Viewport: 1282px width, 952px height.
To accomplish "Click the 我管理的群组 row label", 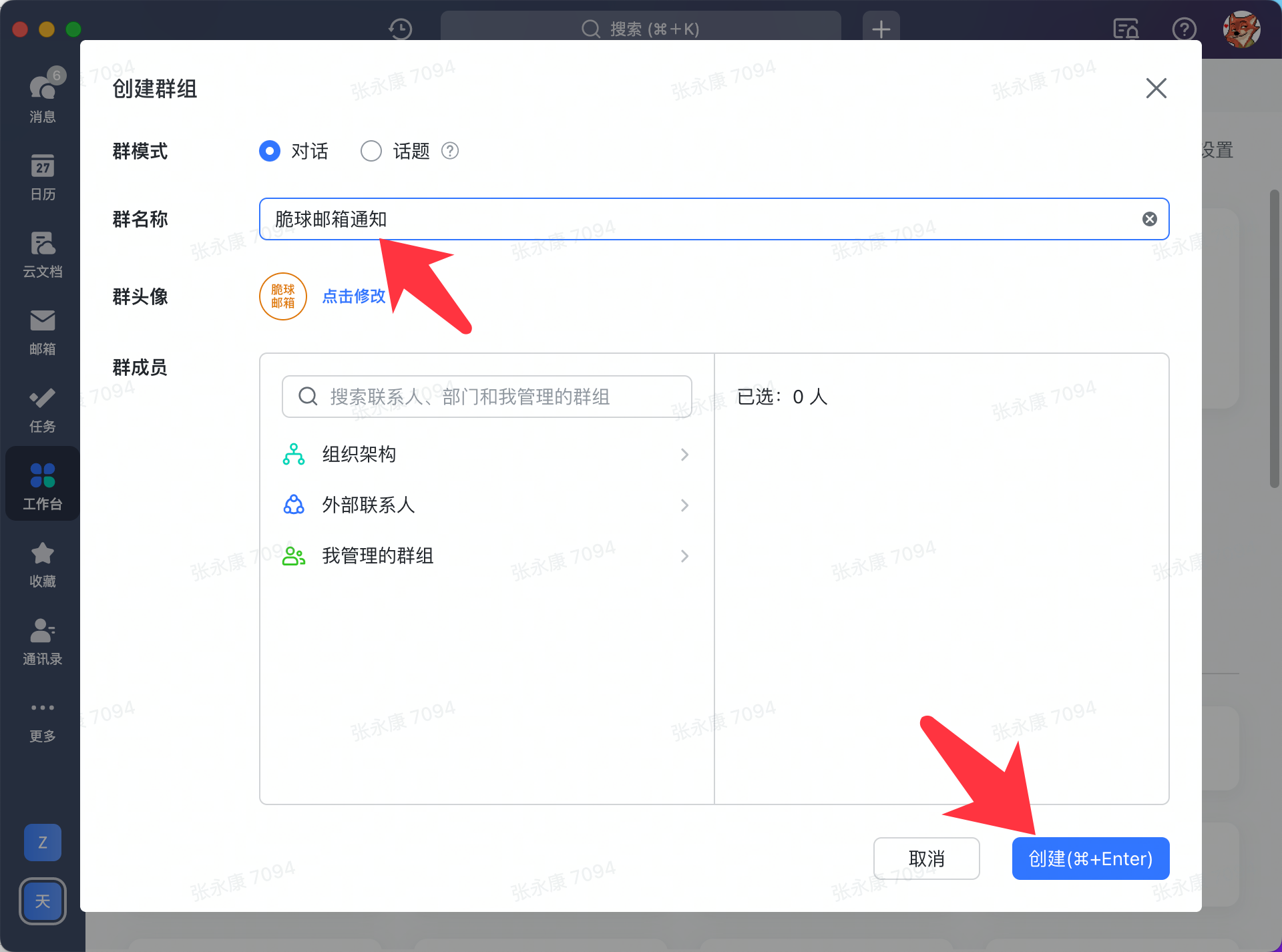I will [378, 556].
